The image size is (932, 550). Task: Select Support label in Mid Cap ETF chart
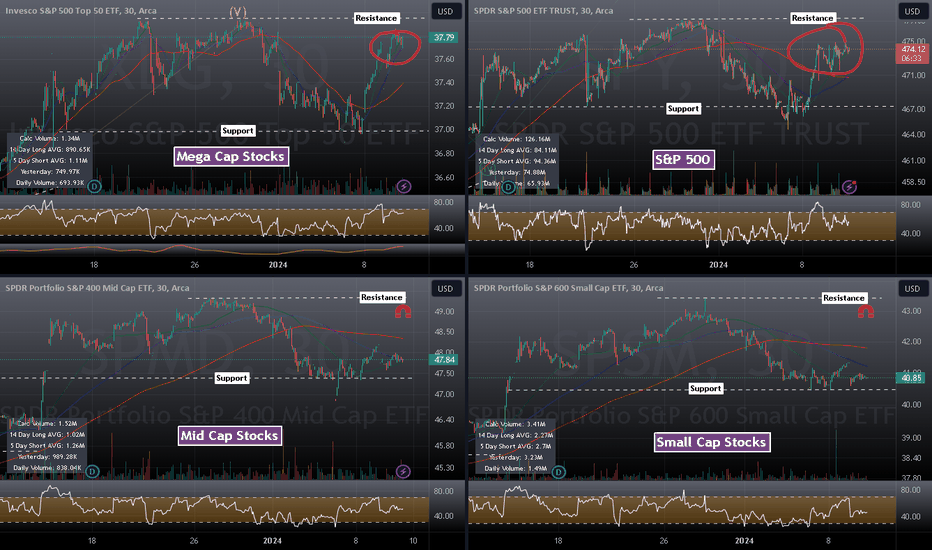point(231,378)
